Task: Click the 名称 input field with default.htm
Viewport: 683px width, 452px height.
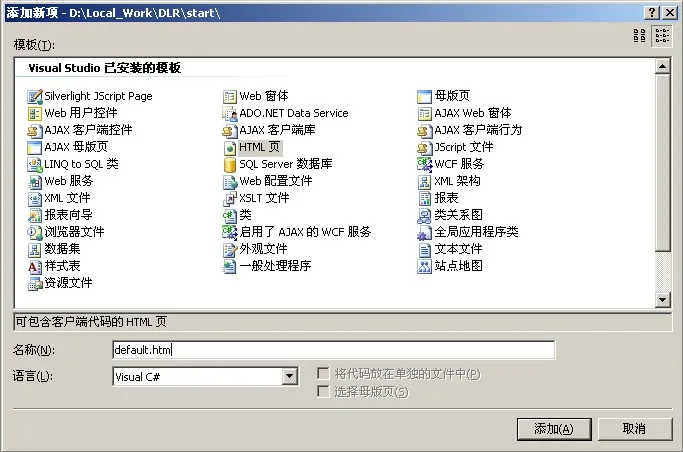Action: tap(334, 350)
